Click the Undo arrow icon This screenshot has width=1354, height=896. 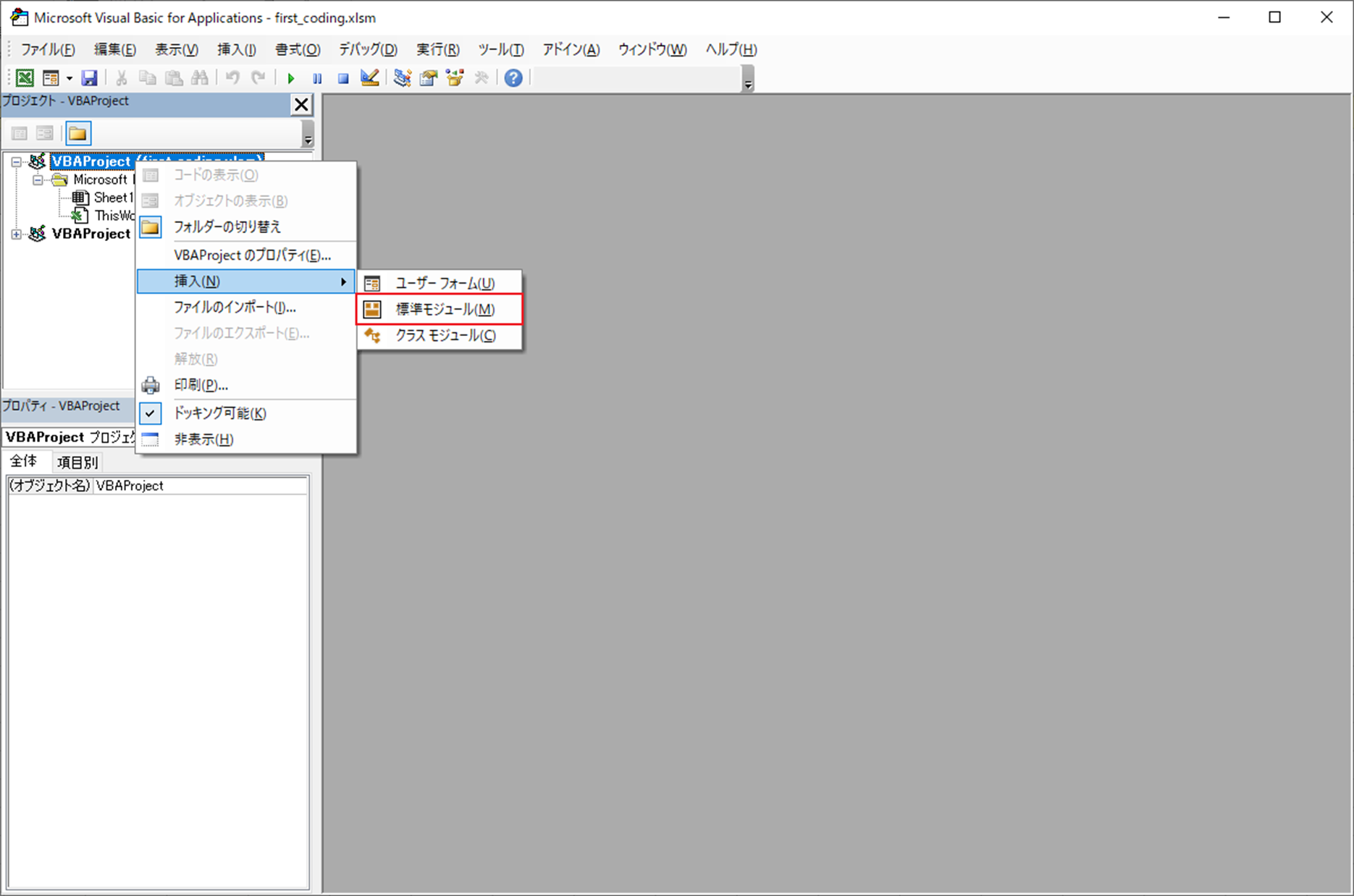(x=232, y=77)
